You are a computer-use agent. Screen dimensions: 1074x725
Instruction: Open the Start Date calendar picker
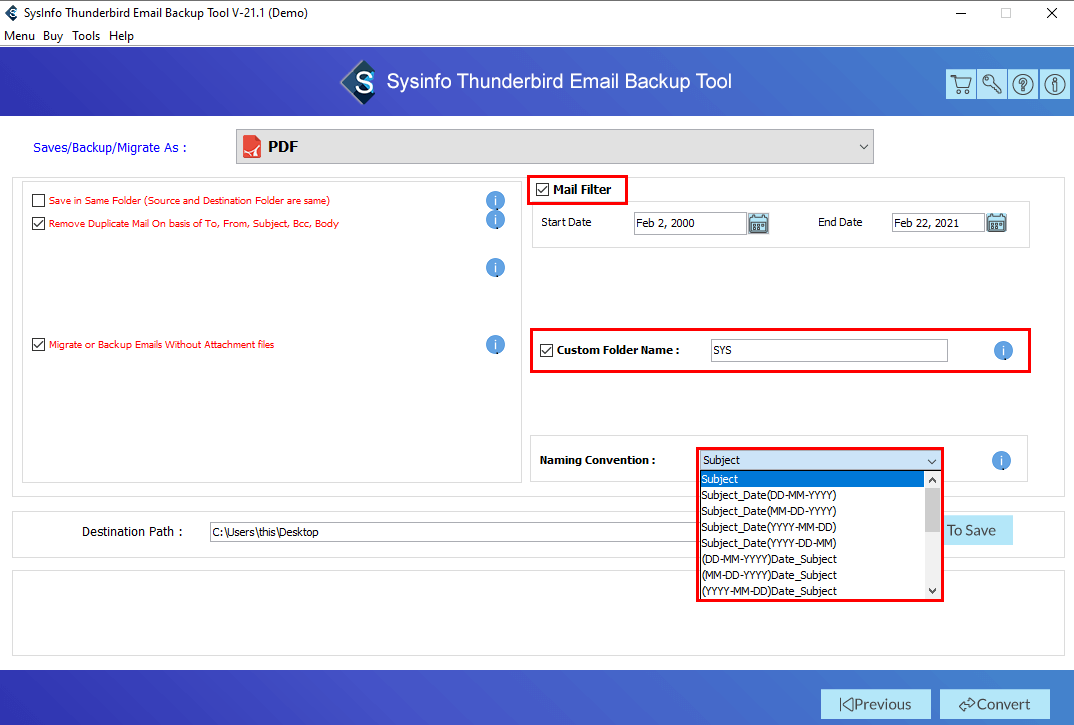point(759,223)
